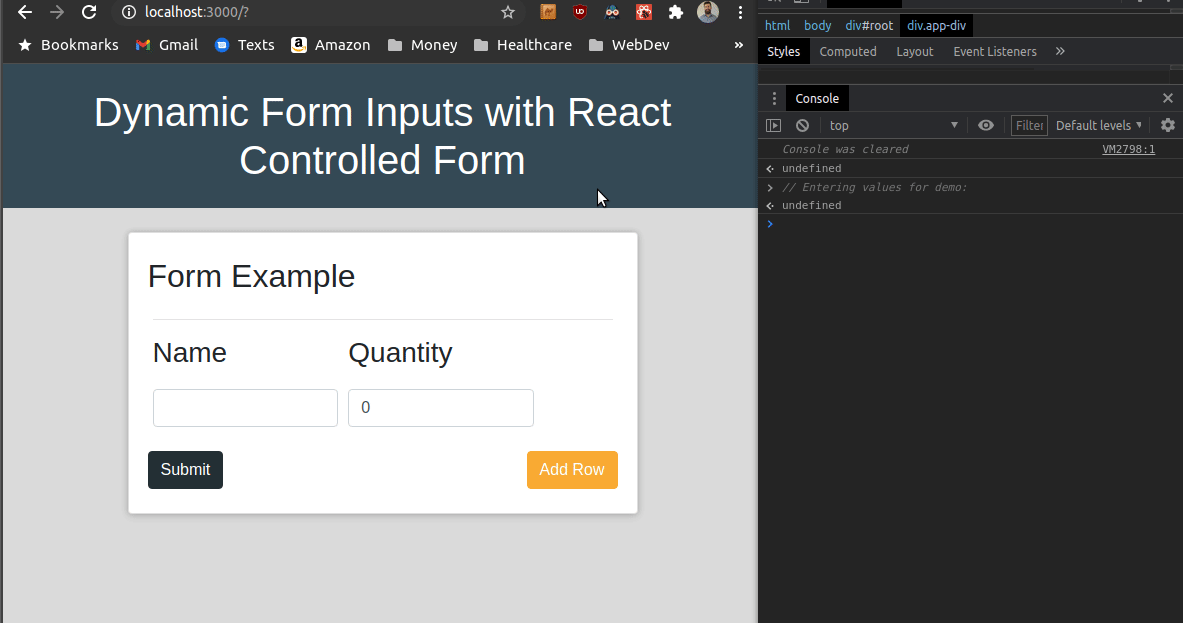Select body in DevTools breadcrumb

[x=817, y=26]
